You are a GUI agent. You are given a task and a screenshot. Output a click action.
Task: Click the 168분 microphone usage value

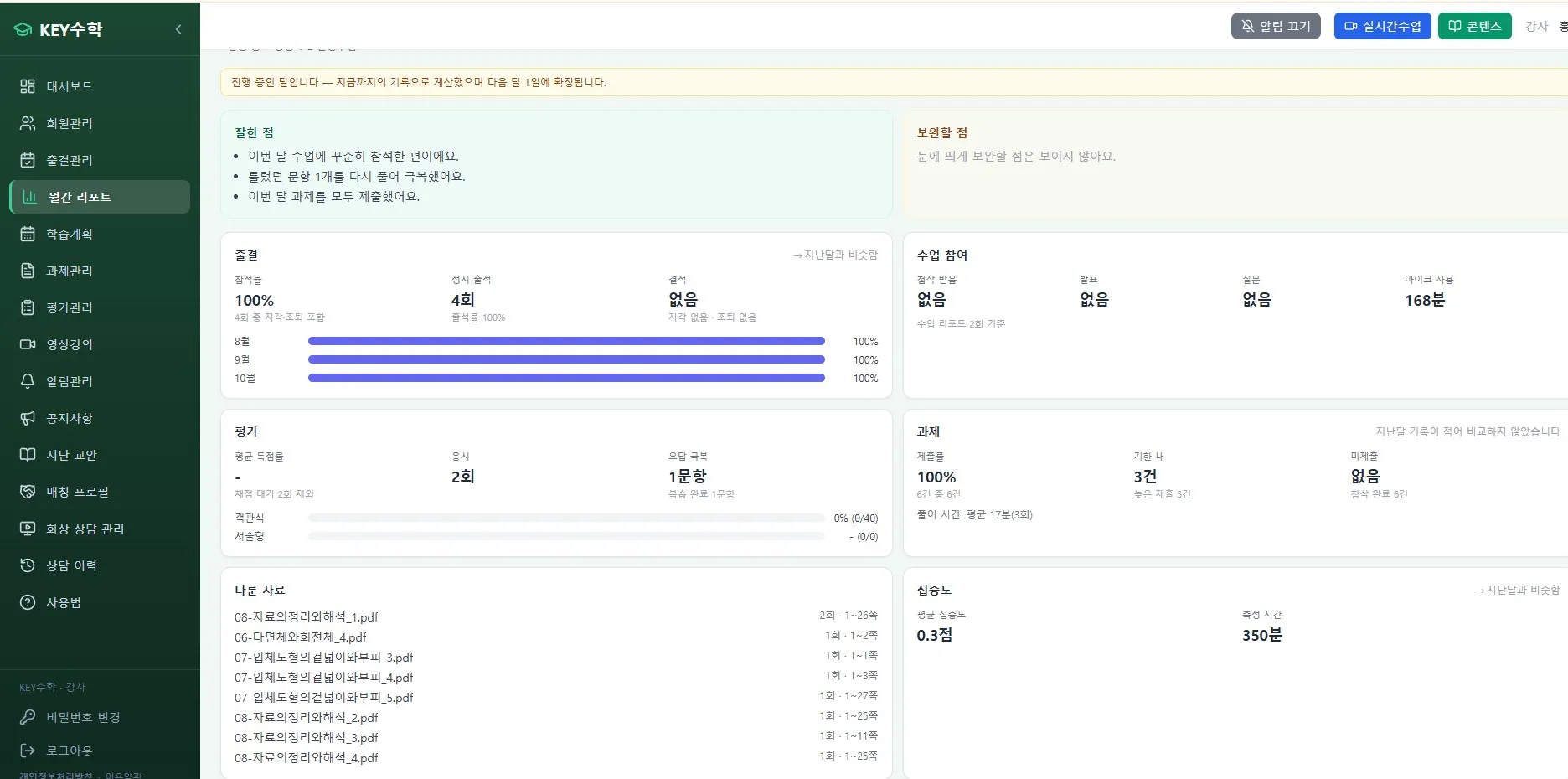point(1425,300)
